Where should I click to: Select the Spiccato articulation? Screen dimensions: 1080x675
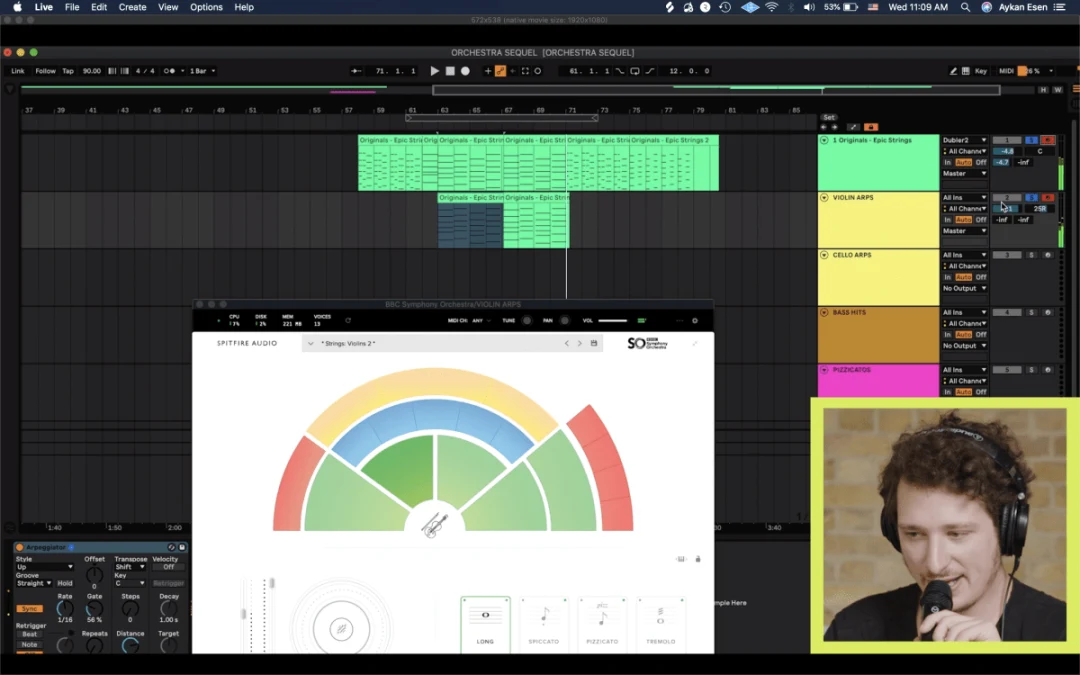tap(543, 623)
